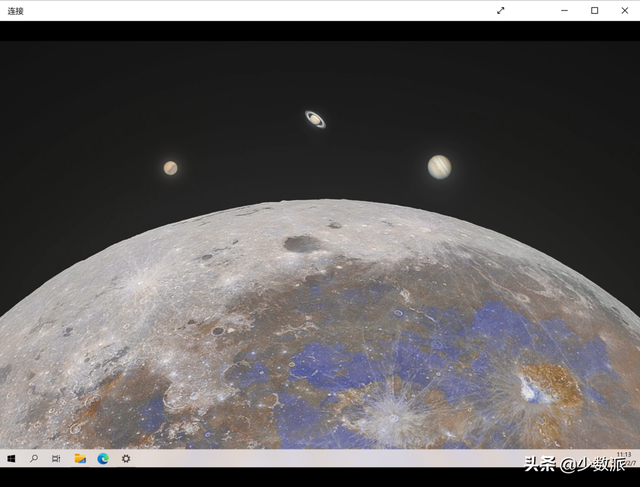Minimize the 连接 window
The height and width of the screenshot is (487, 640).
tap(564, 11)
